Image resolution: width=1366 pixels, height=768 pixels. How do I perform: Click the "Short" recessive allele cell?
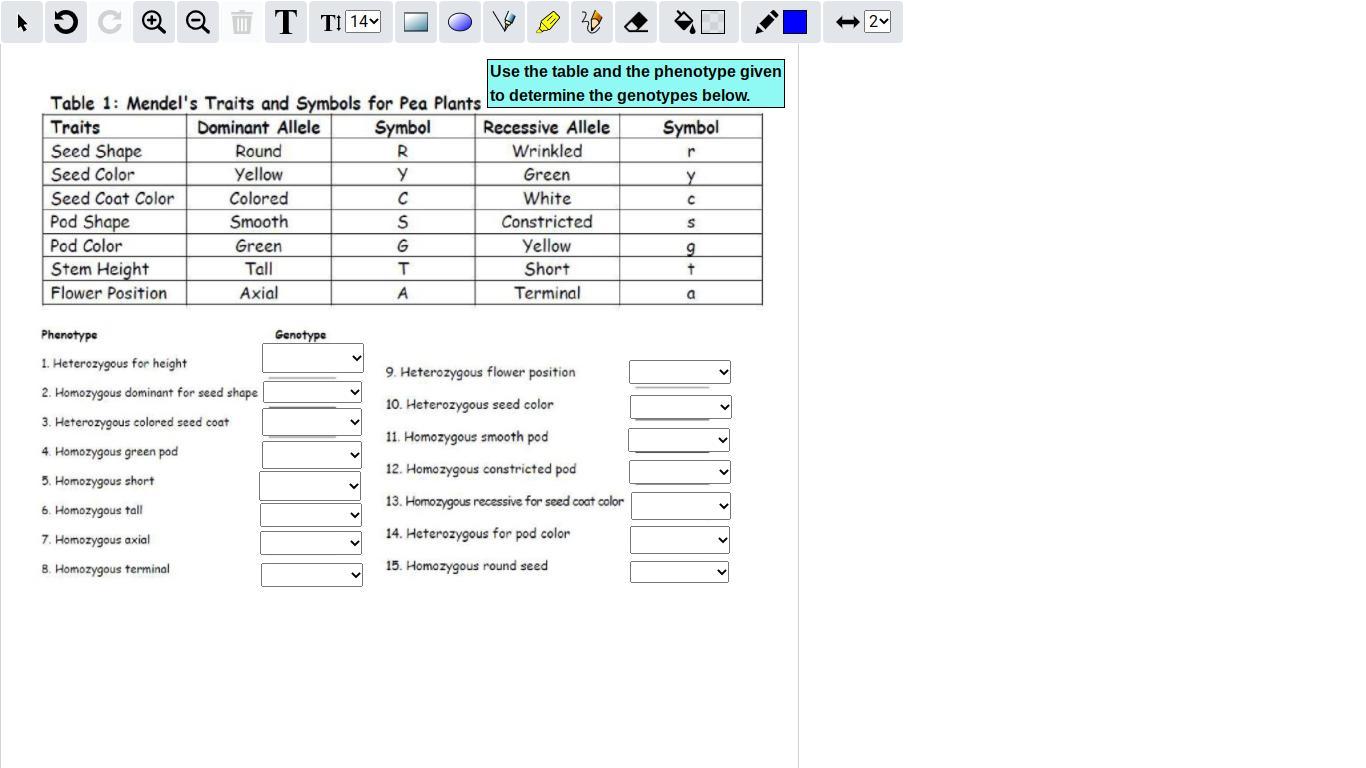(x=547, y=269)
